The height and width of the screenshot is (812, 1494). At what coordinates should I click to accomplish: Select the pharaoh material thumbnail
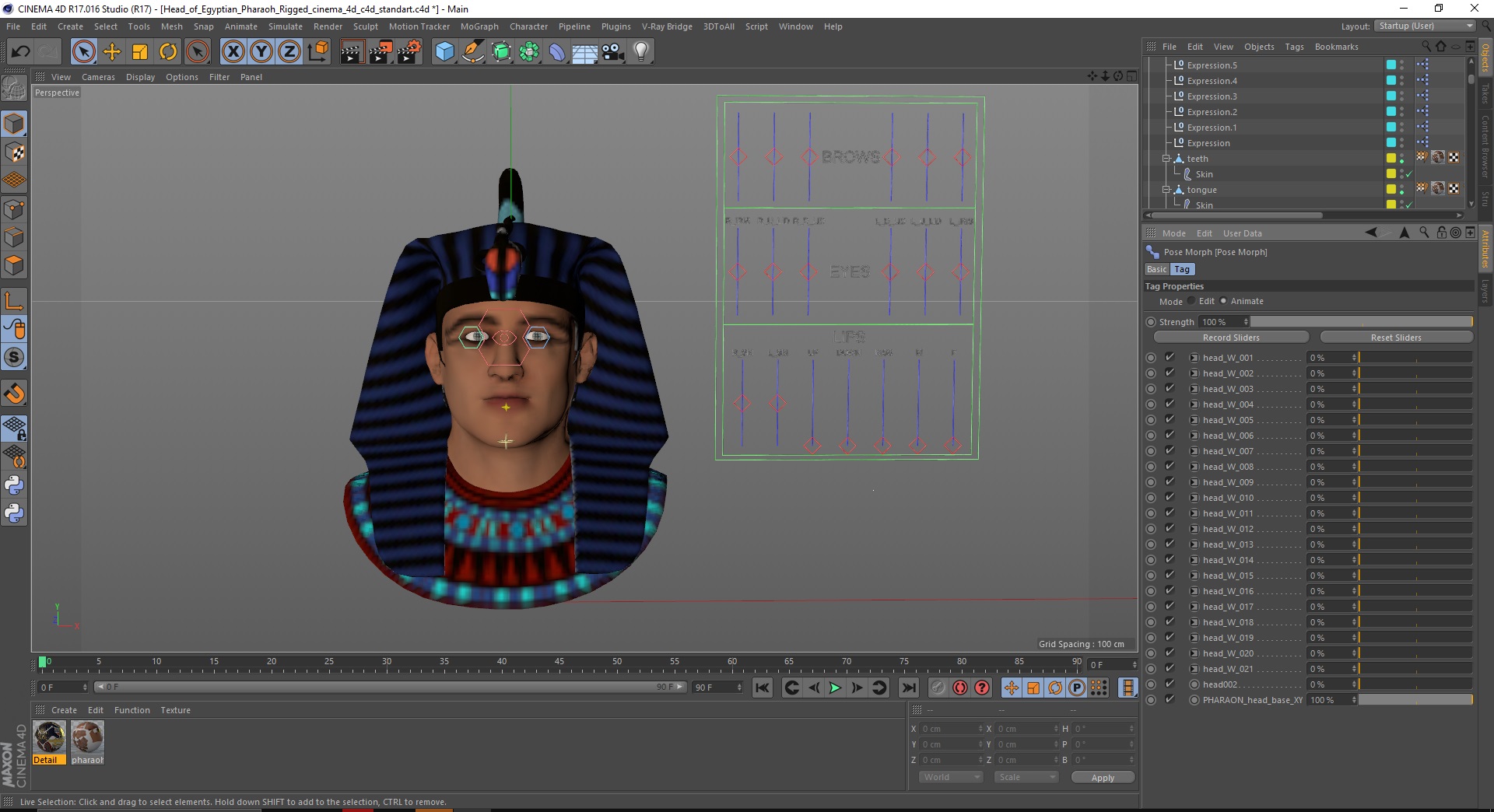click(87, 743)
